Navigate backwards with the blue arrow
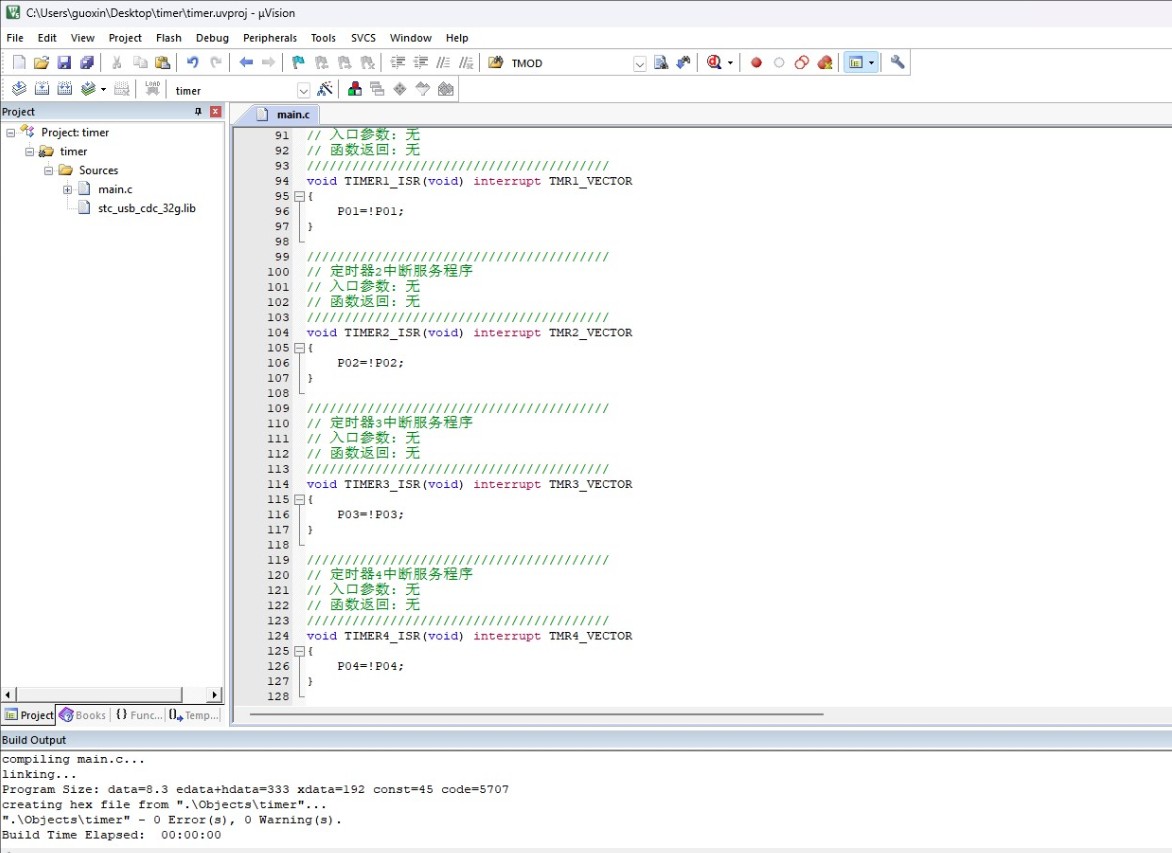1172x853 pixels. pyautogui.click(x=246, y=63)
